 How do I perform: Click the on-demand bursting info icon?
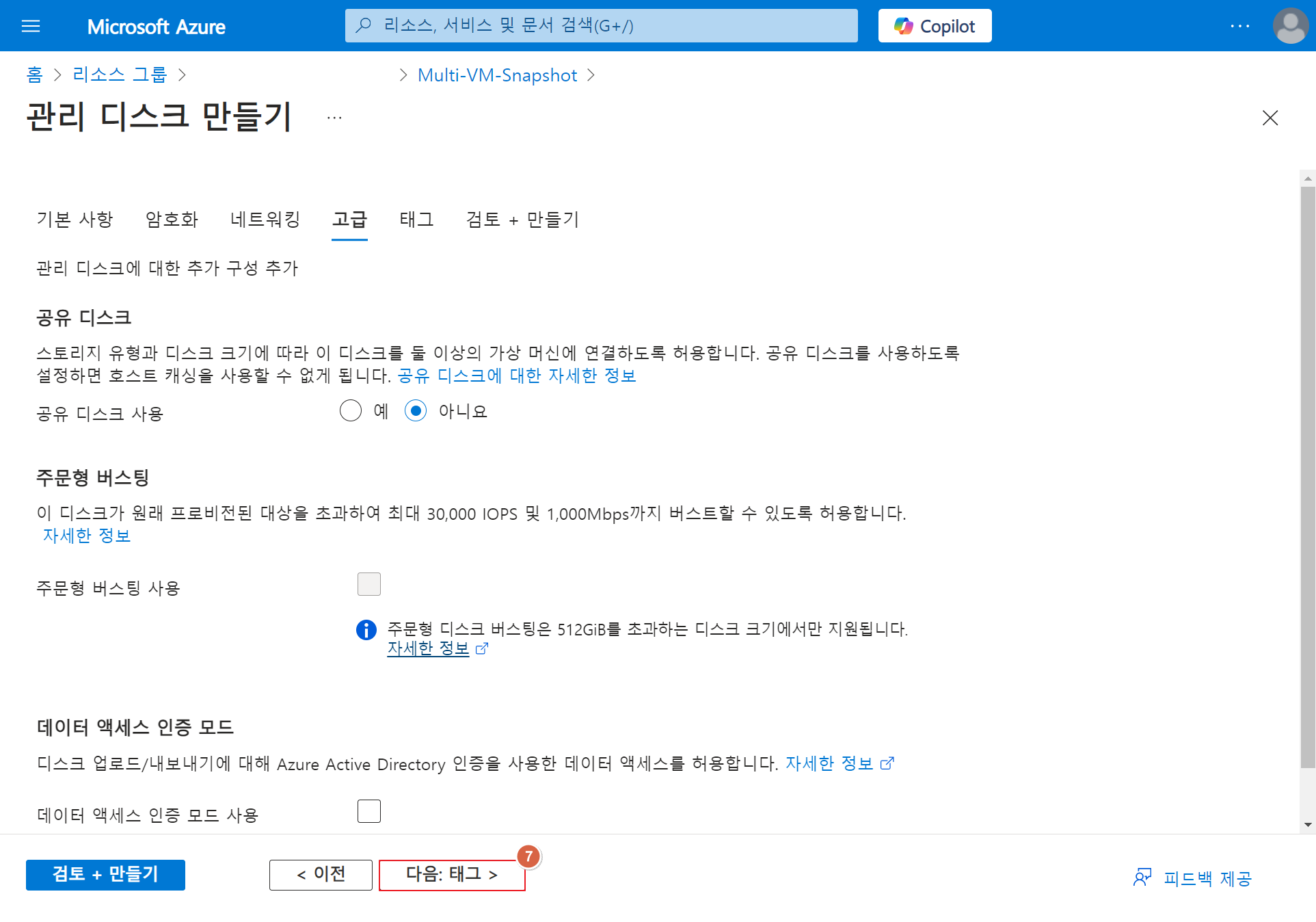(366, 629)
